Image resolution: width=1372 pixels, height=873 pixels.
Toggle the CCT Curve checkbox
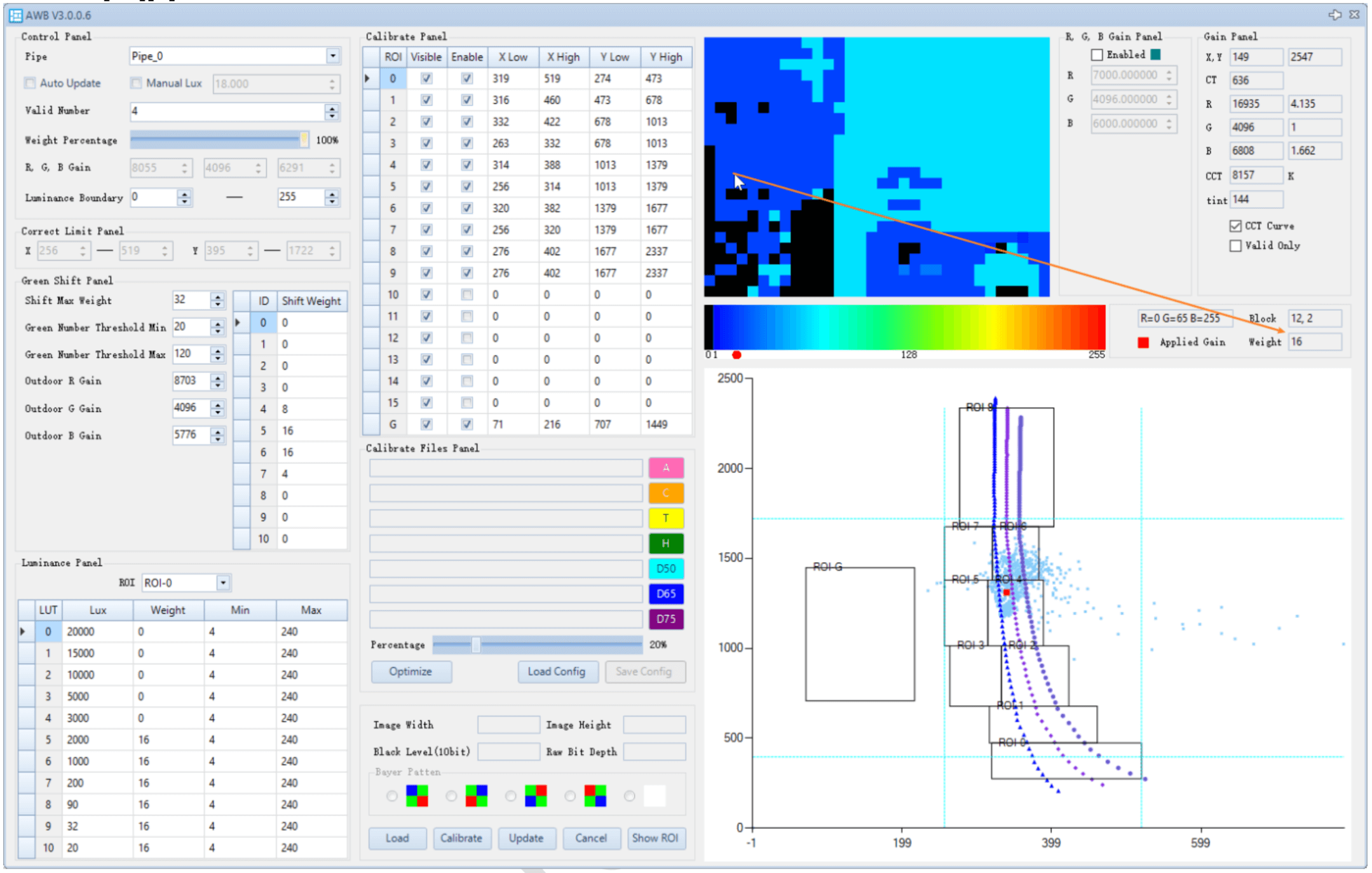tap(1235, 226)
